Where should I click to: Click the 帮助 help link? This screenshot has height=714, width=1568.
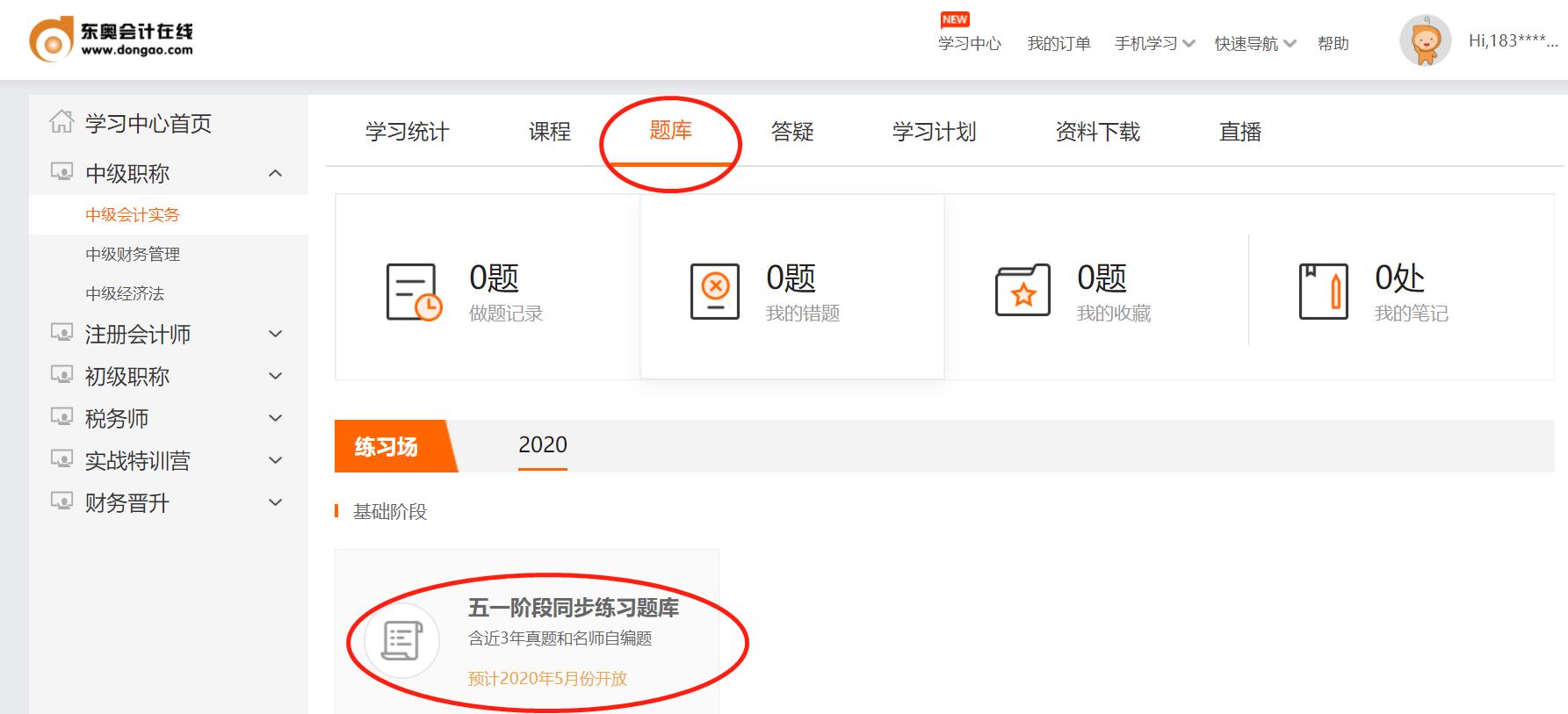coord(1333,44)
